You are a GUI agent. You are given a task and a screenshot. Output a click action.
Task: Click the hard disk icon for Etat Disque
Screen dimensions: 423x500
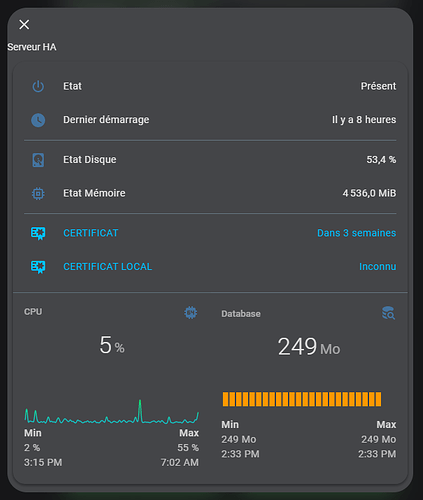pos(38,160)
